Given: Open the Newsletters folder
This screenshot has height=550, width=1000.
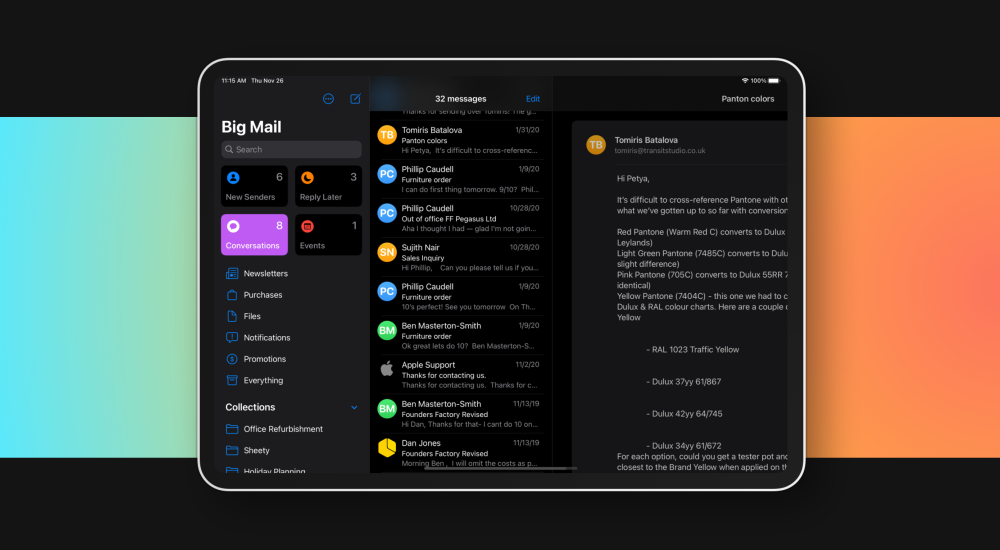Looking at the screenshot, I should [x=265, y=273].
